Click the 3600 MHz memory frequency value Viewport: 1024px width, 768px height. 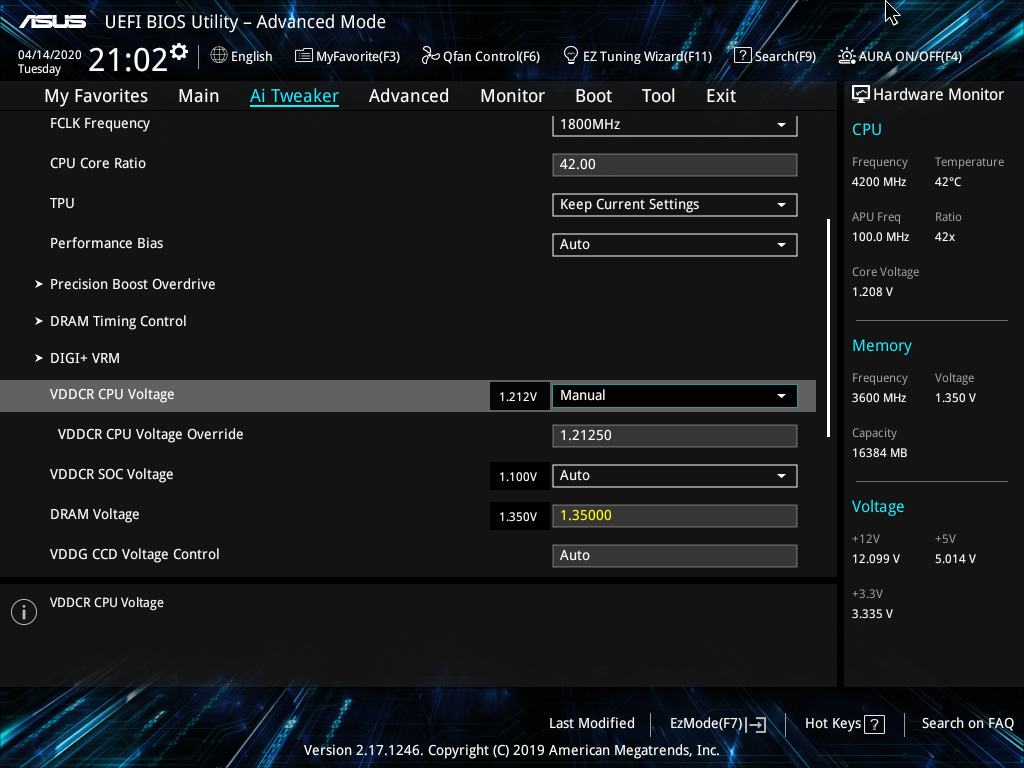(x=879, y=398)
